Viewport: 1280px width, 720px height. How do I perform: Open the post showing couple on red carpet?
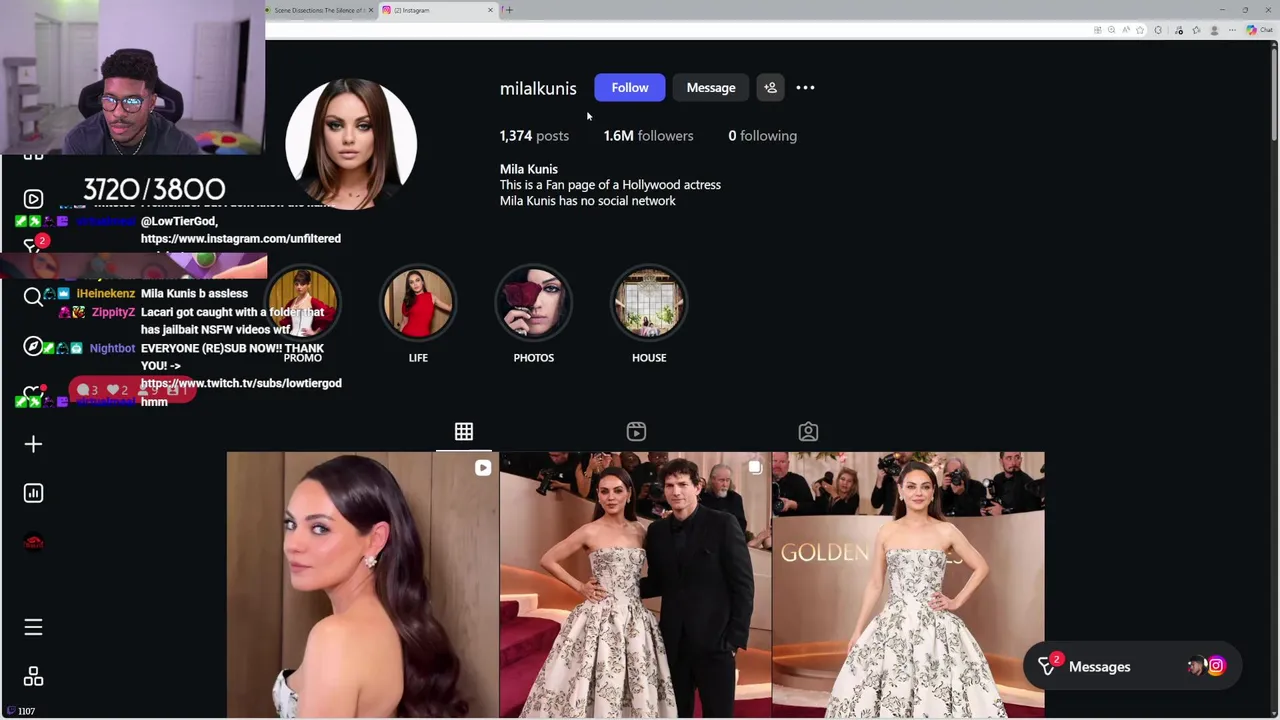635,585
